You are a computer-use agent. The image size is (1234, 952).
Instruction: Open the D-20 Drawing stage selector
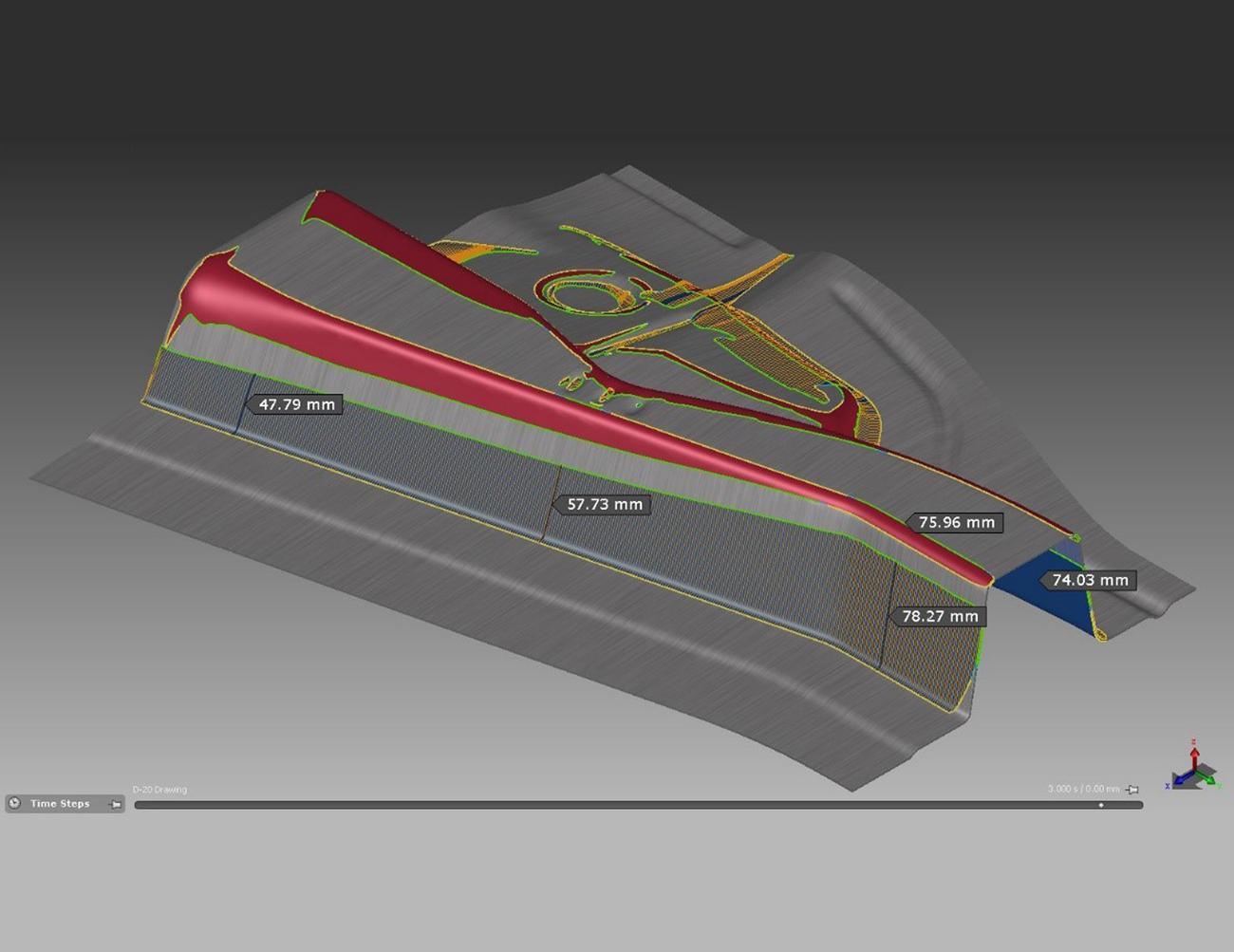159,789
